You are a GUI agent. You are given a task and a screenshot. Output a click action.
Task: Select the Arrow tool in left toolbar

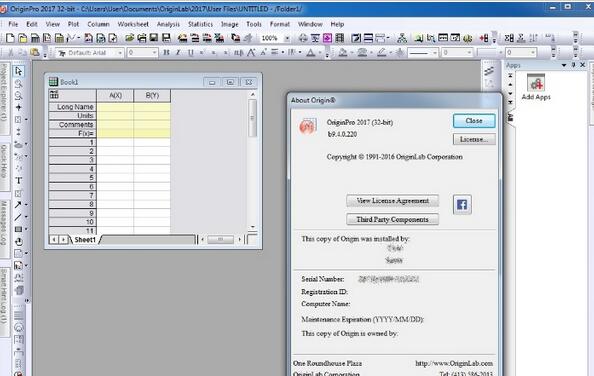18,205
